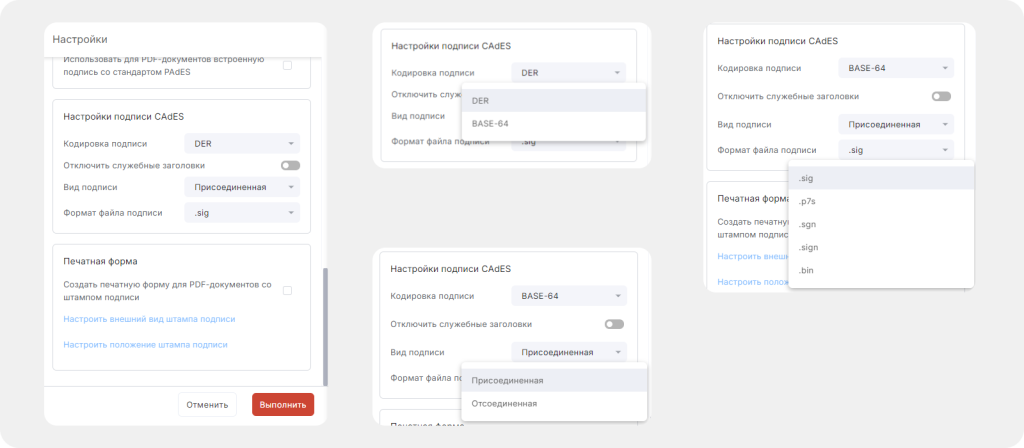Open 'Формат файла подписи' dropdown in Настройки dialog
1024x448 pixels.
(x=241, y=212)
